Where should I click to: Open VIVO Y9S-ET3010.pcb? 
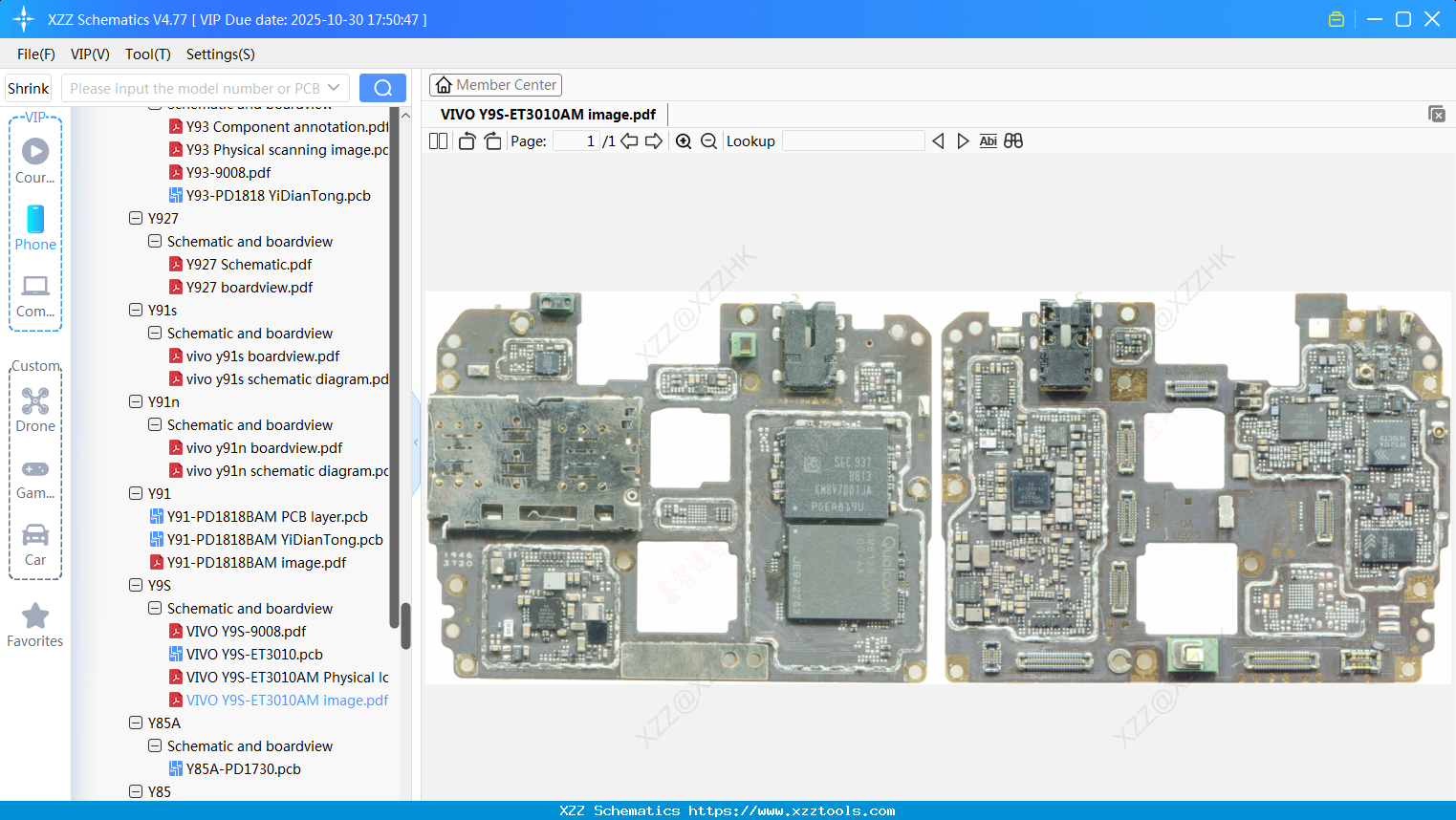tap(246, 654)
